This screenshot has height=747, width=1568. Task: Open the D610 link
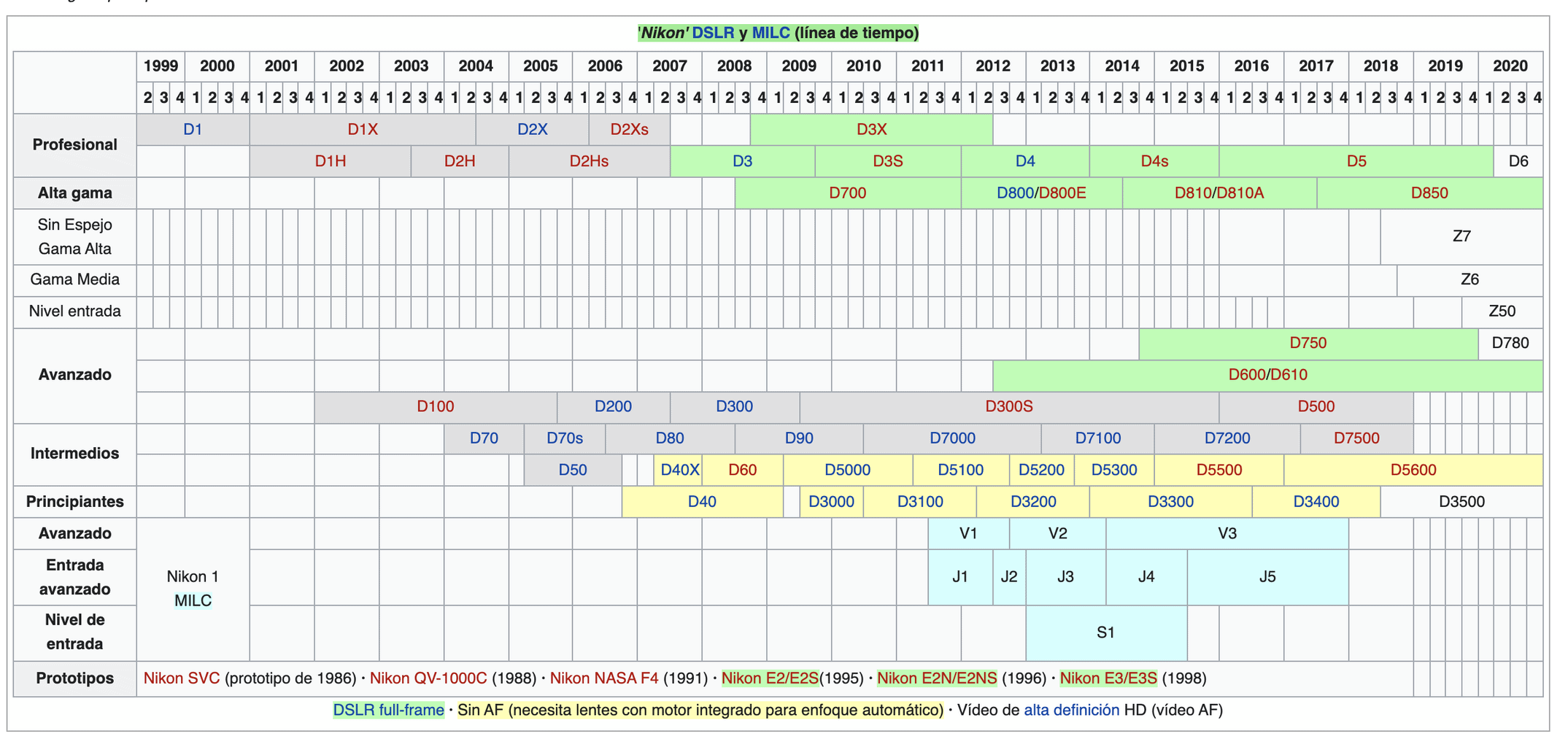click(1289, 375)
